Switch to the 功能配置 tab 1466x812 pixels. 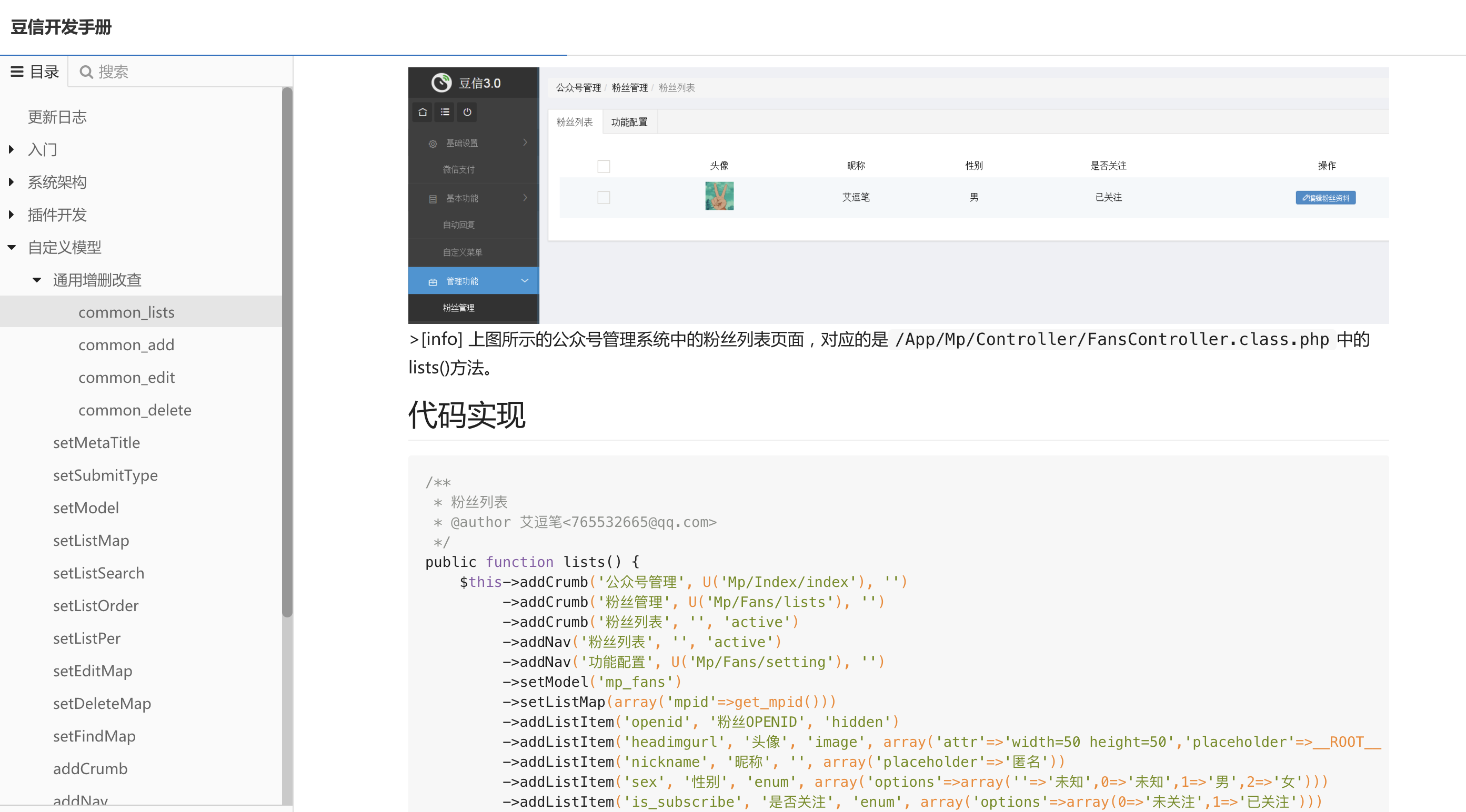pos(629,122)
